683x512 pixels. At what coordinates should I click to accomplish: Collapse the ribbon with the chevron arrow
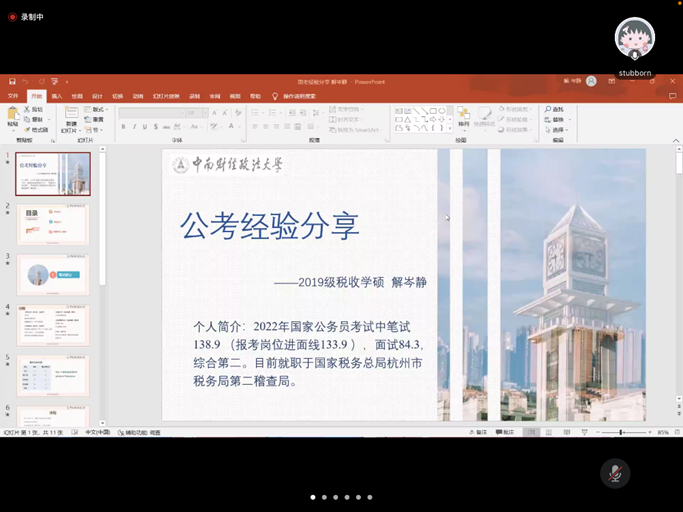[676, 141]
